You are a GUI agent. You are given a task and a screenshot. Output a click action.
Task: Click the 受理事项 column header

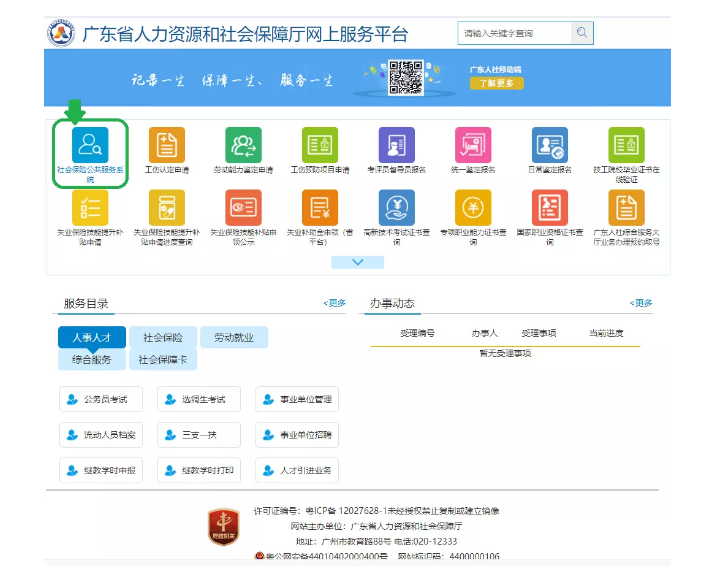[x=539, y=333]
